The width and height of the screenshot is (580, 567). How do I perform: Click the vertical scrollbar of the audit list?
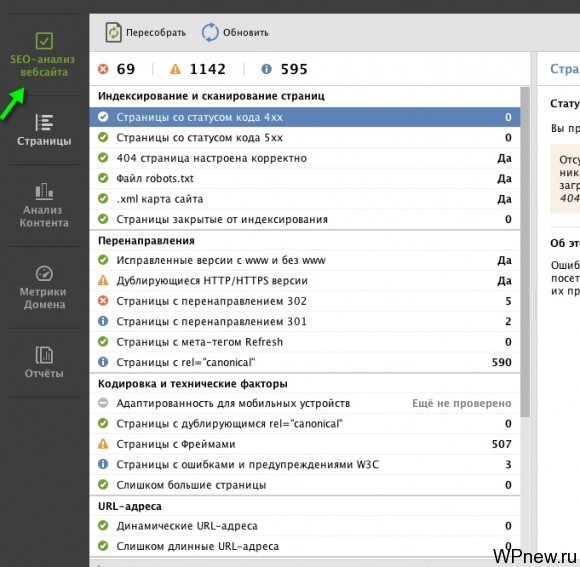click(x=525, y=252)
